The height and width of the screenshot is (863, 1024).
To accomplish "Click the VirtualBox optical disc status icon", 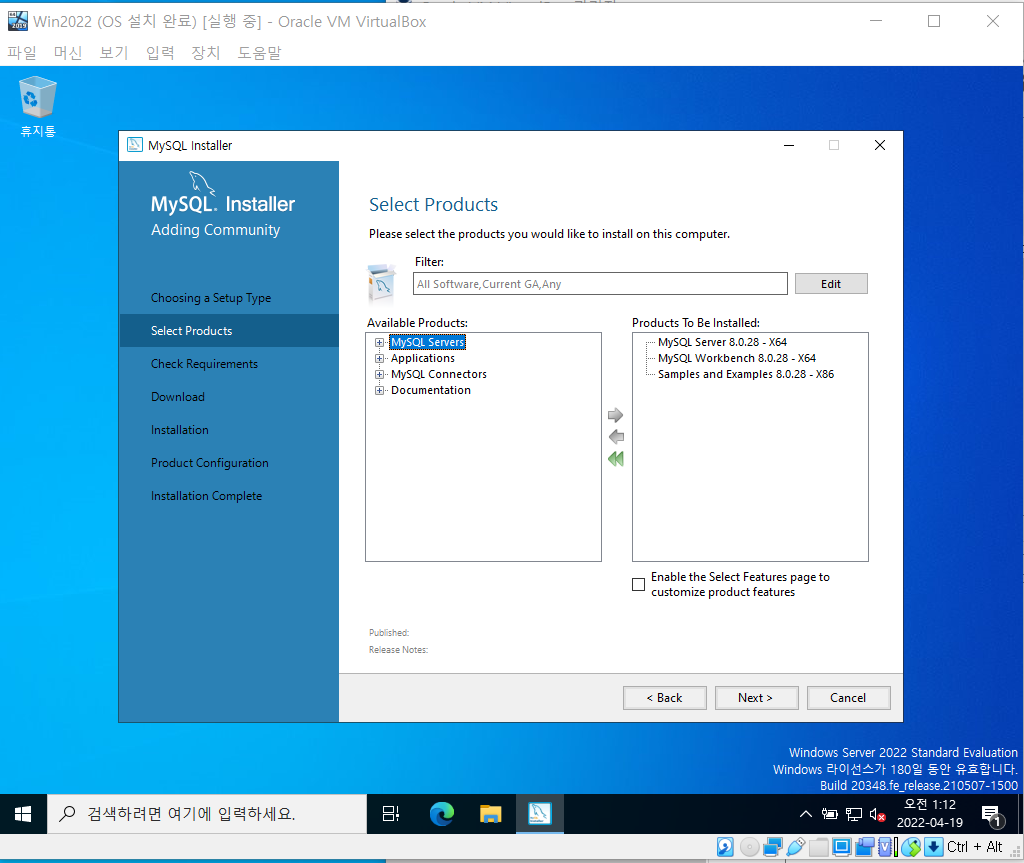I will tap(750, 847).
